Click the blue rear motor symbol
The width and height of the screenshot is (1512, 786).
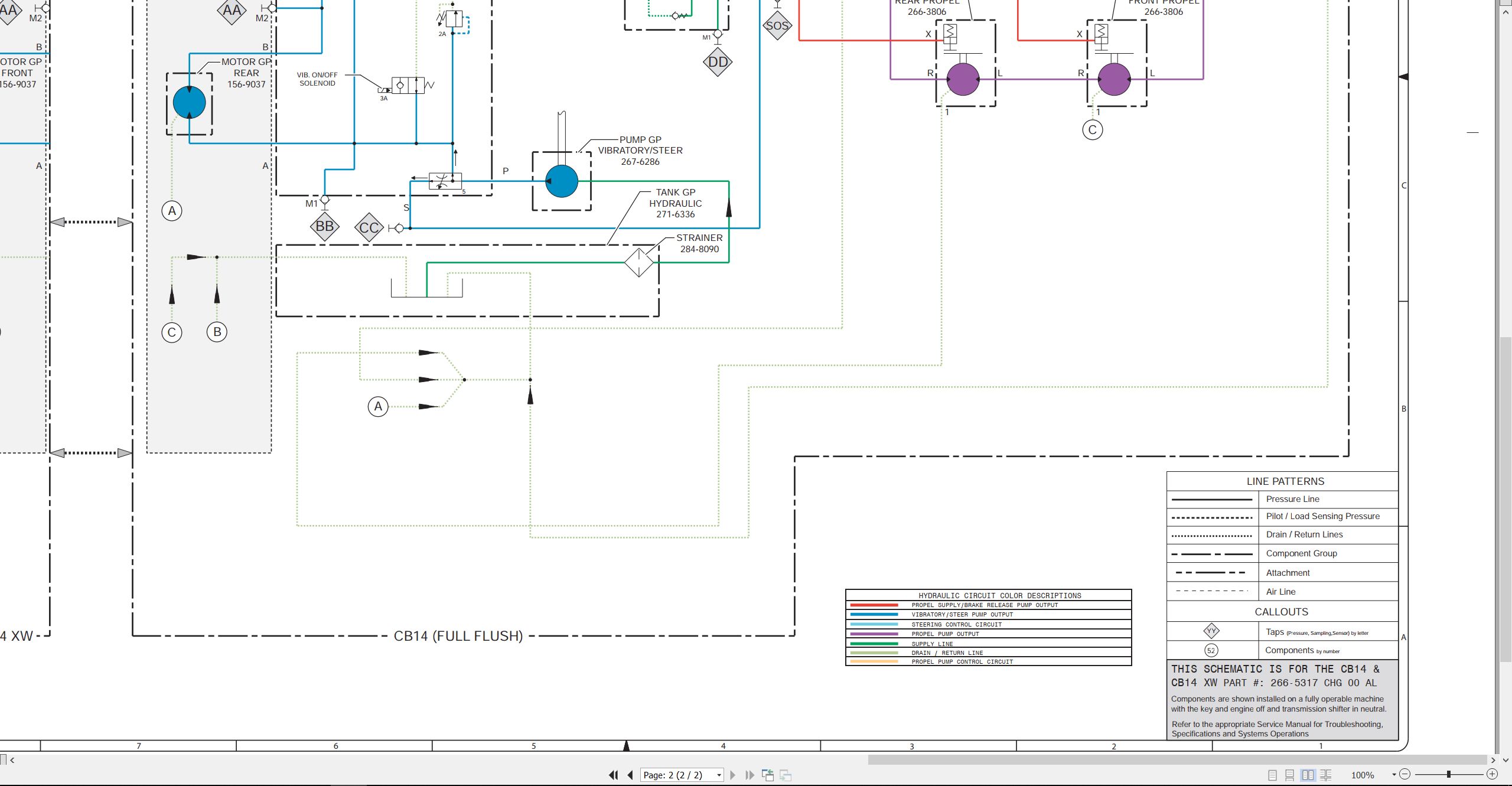point(190,103)
